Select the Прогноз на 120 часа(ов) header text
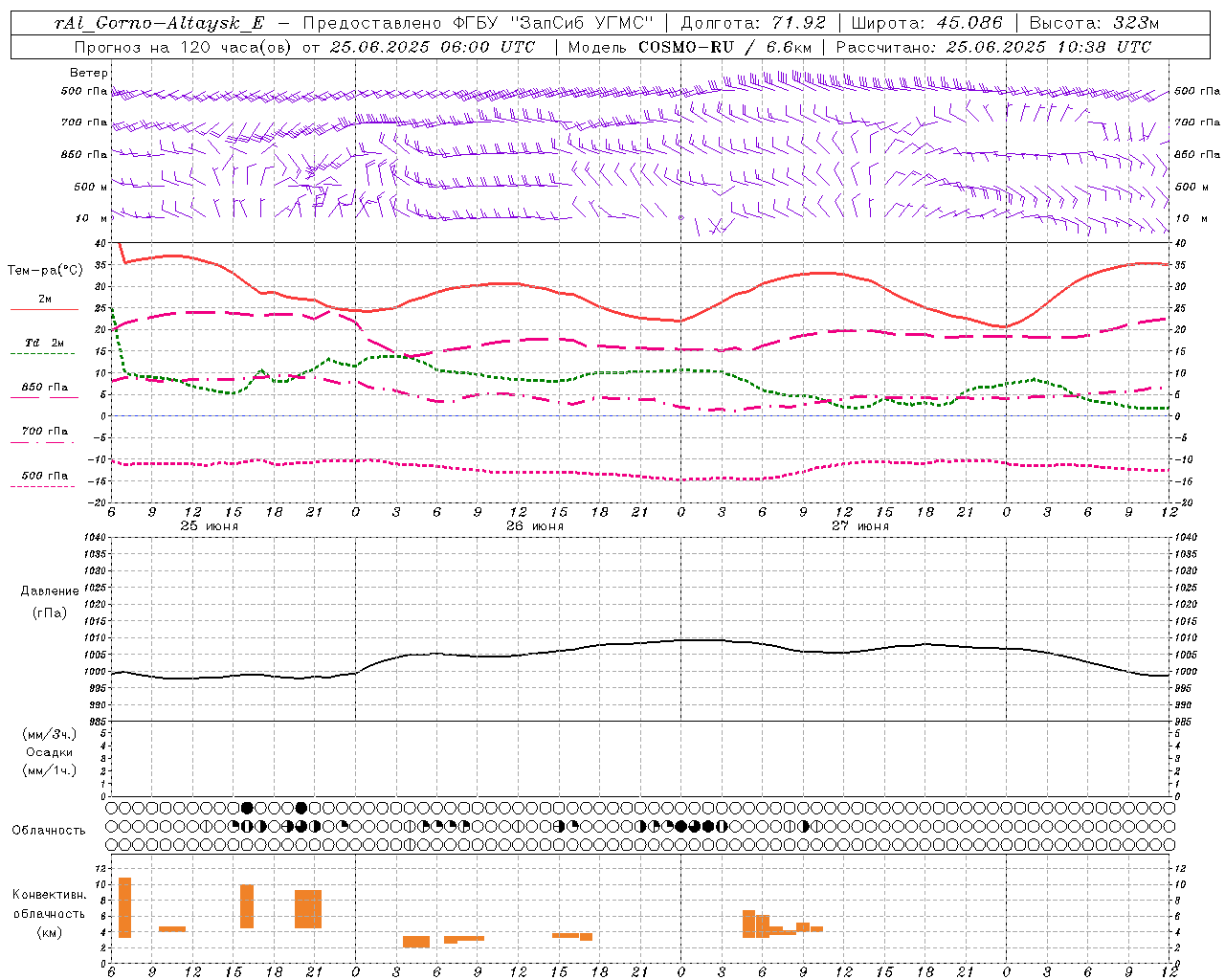 click(185, 46)
